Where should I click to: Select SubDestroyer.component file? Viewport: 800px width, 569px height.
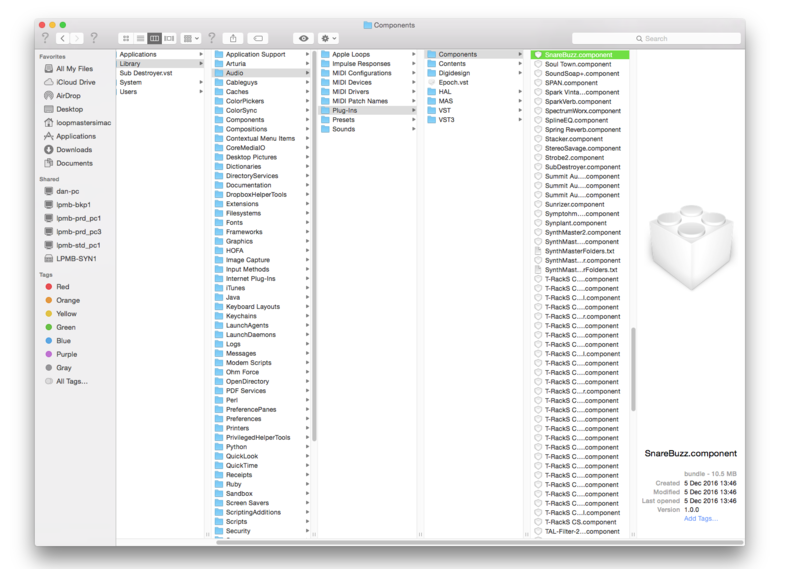[x=582, y=167]
